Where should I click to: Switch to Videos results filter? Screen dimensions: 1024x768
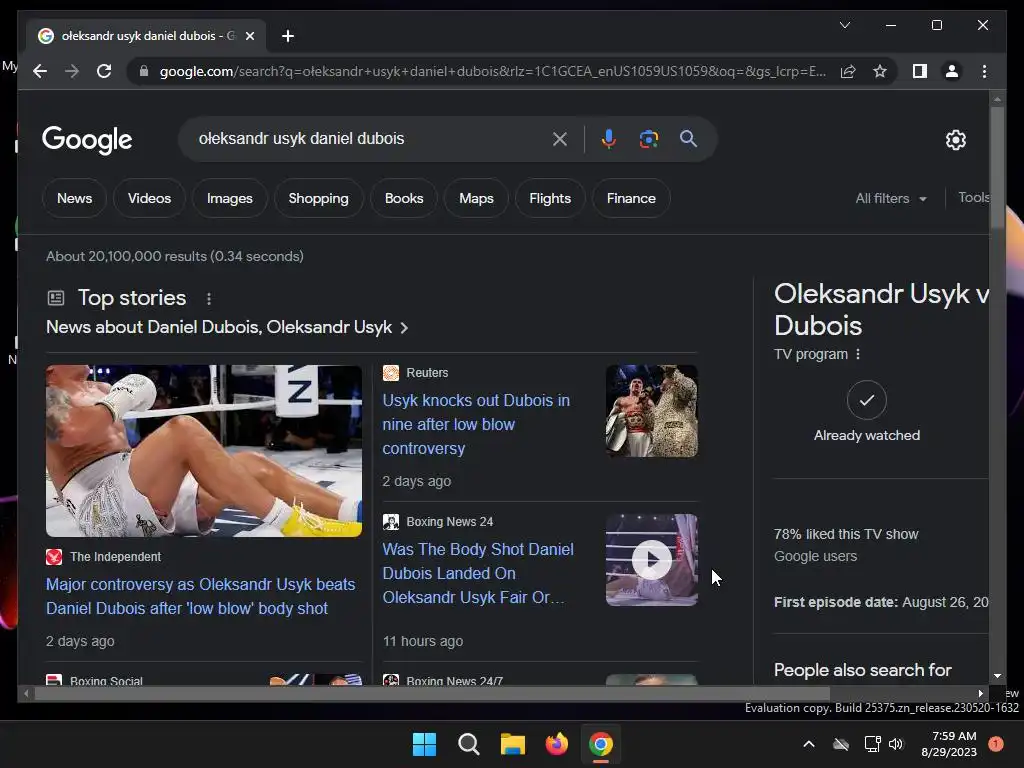click(150, 199)
